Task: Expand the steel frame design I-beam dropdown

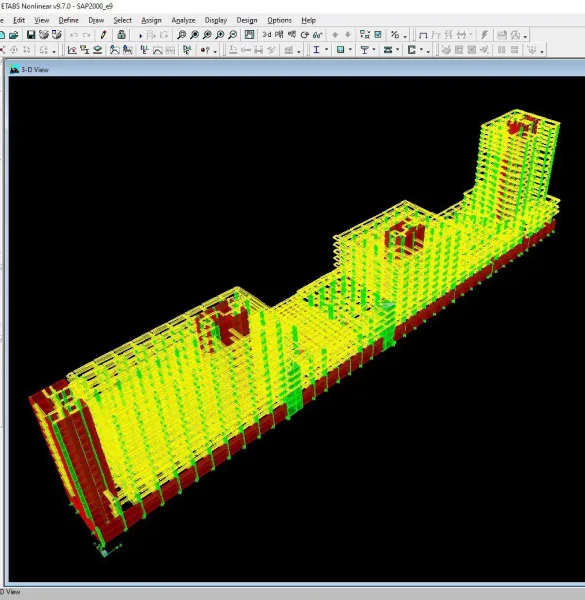Action: point(326,50)
